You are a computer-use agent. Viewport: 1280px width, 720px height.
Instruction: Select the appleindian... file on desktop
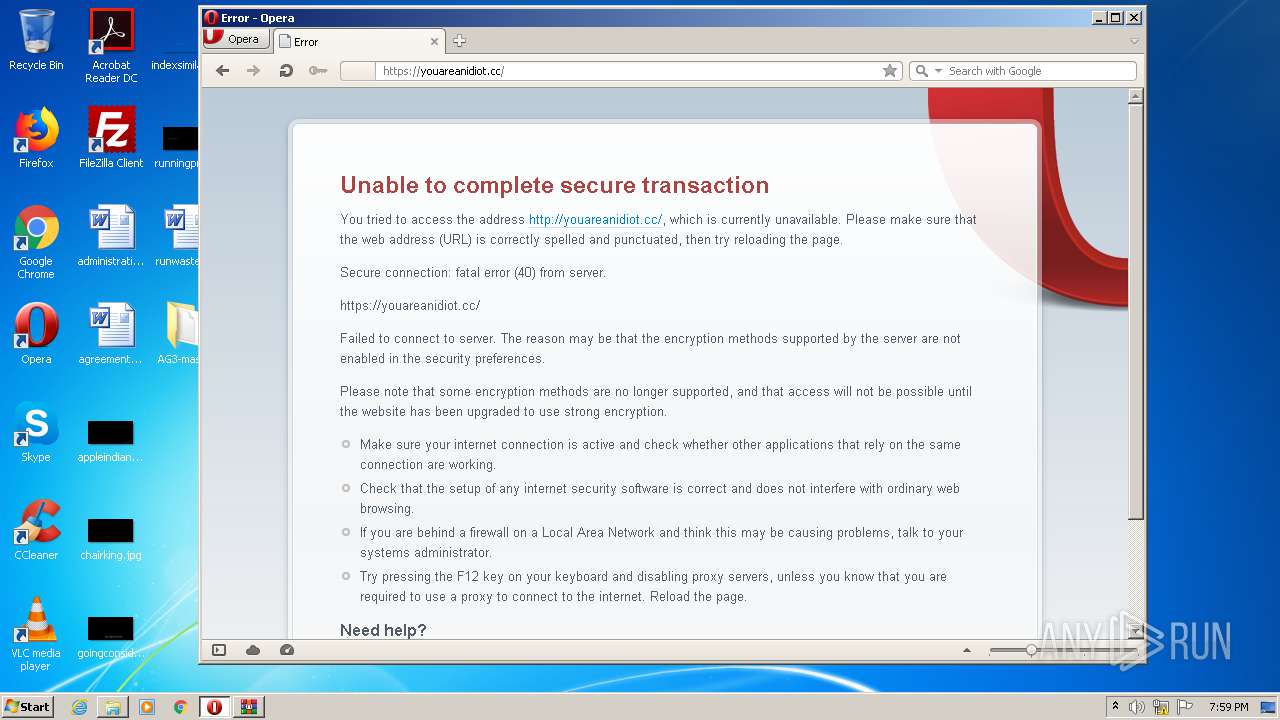coord(111,440)
